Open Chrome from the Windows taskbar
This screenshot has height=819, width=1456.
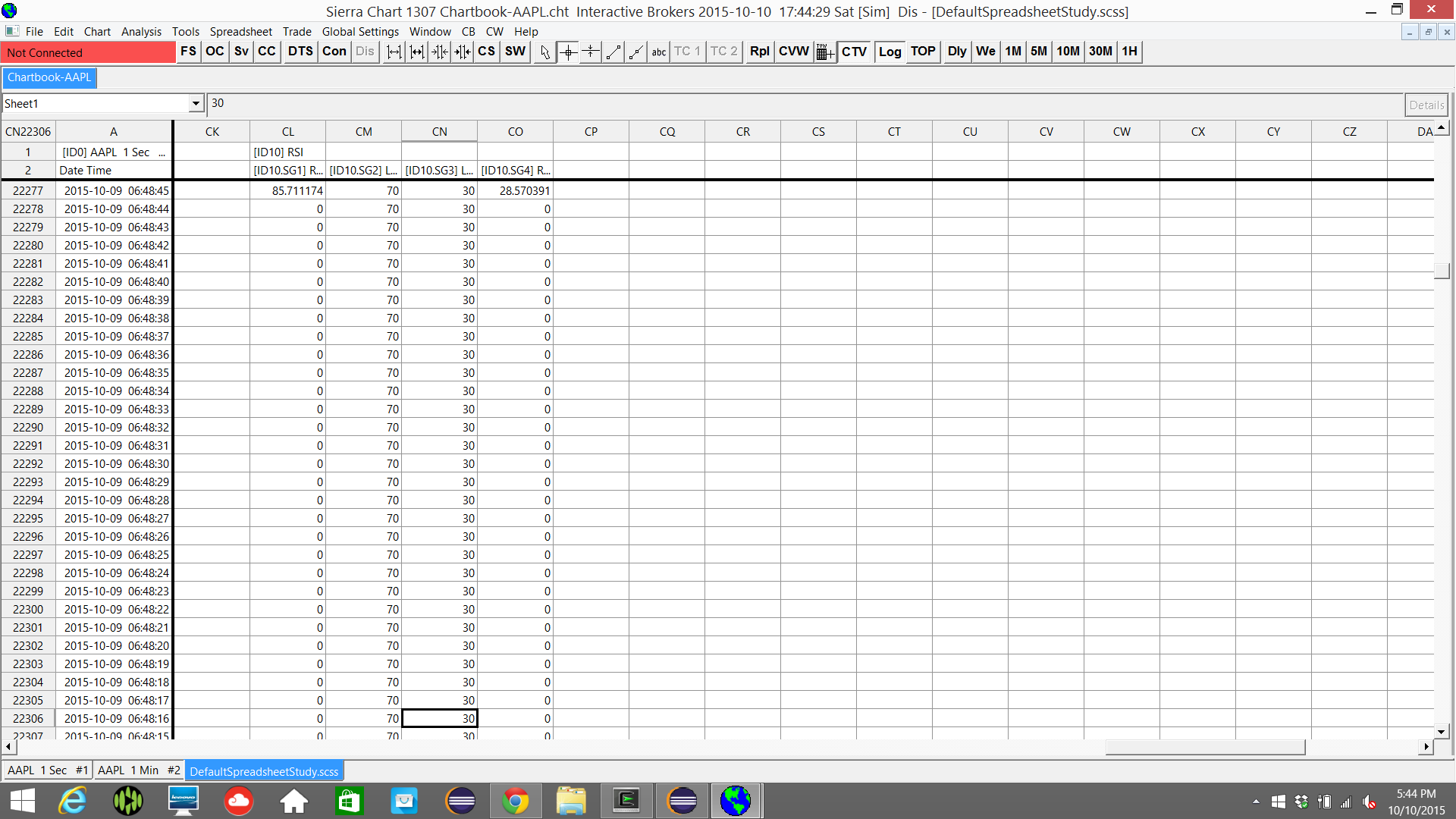point(515,801)
